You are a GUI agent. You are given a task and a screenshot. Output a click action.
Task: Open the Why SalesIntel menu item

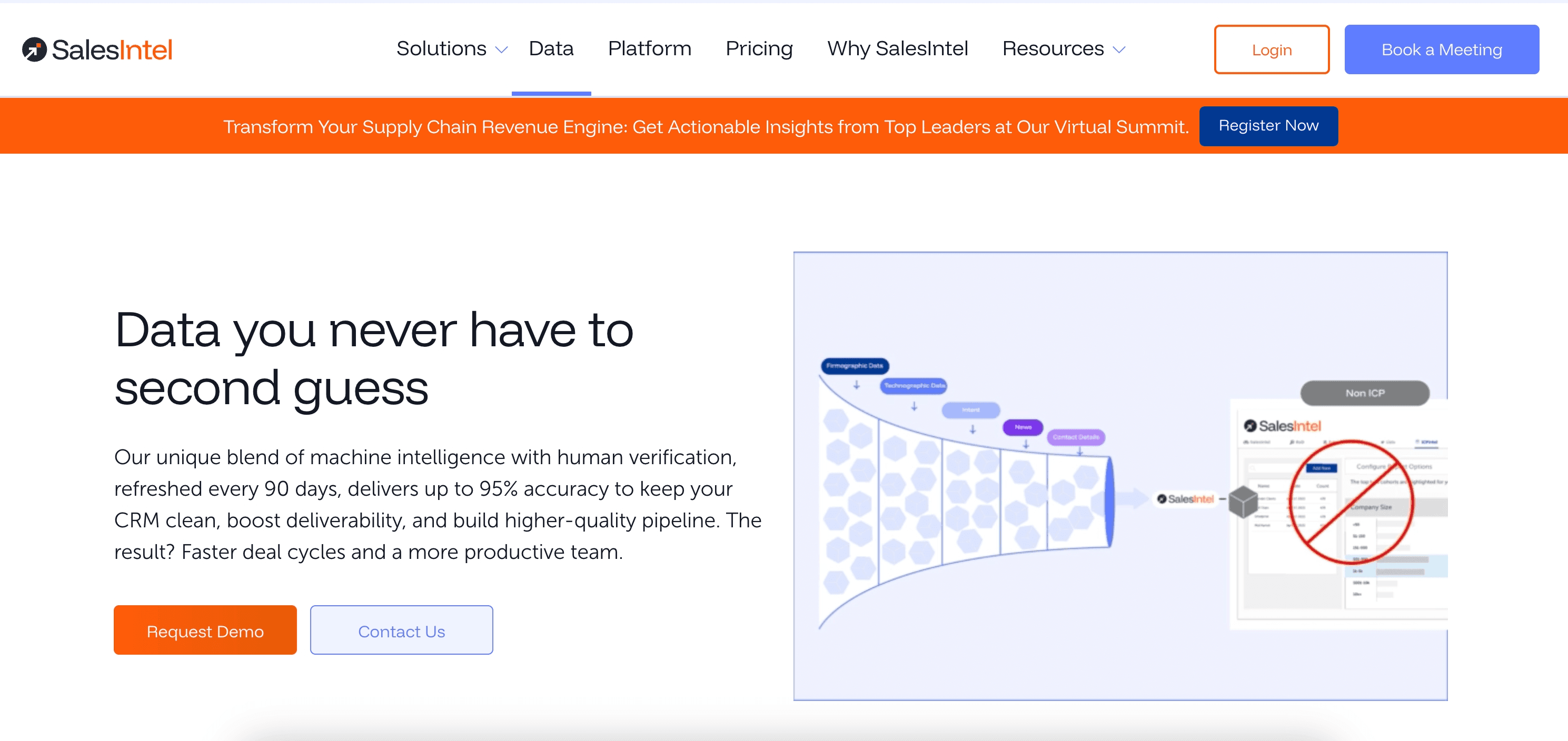897,48
